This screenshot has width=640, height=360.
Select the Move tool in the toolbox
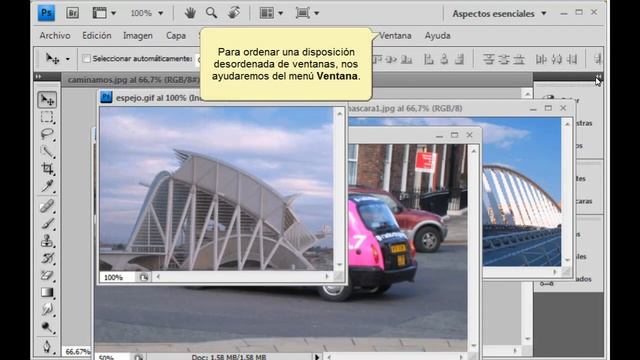pyautogui.click(x=47, y=100)
